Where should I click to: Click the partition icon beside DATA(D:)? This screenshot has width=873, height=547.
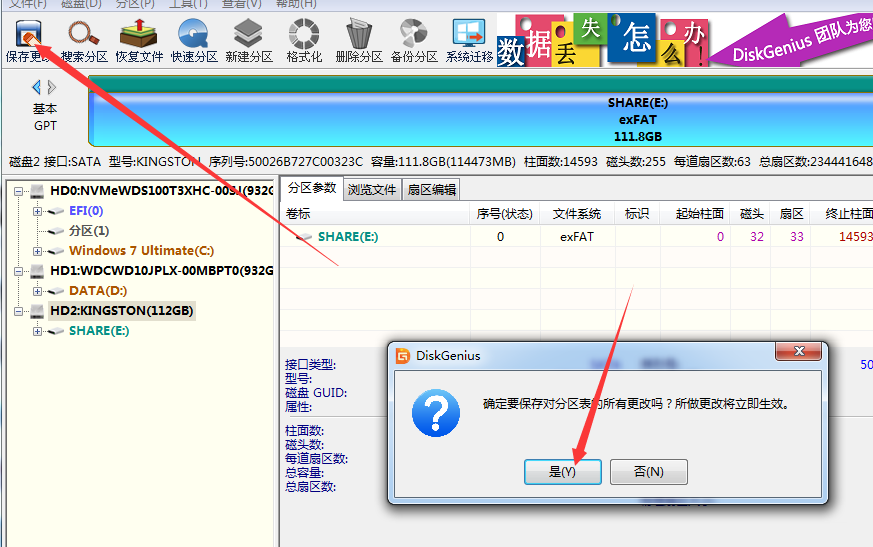(x=56, y=291)
